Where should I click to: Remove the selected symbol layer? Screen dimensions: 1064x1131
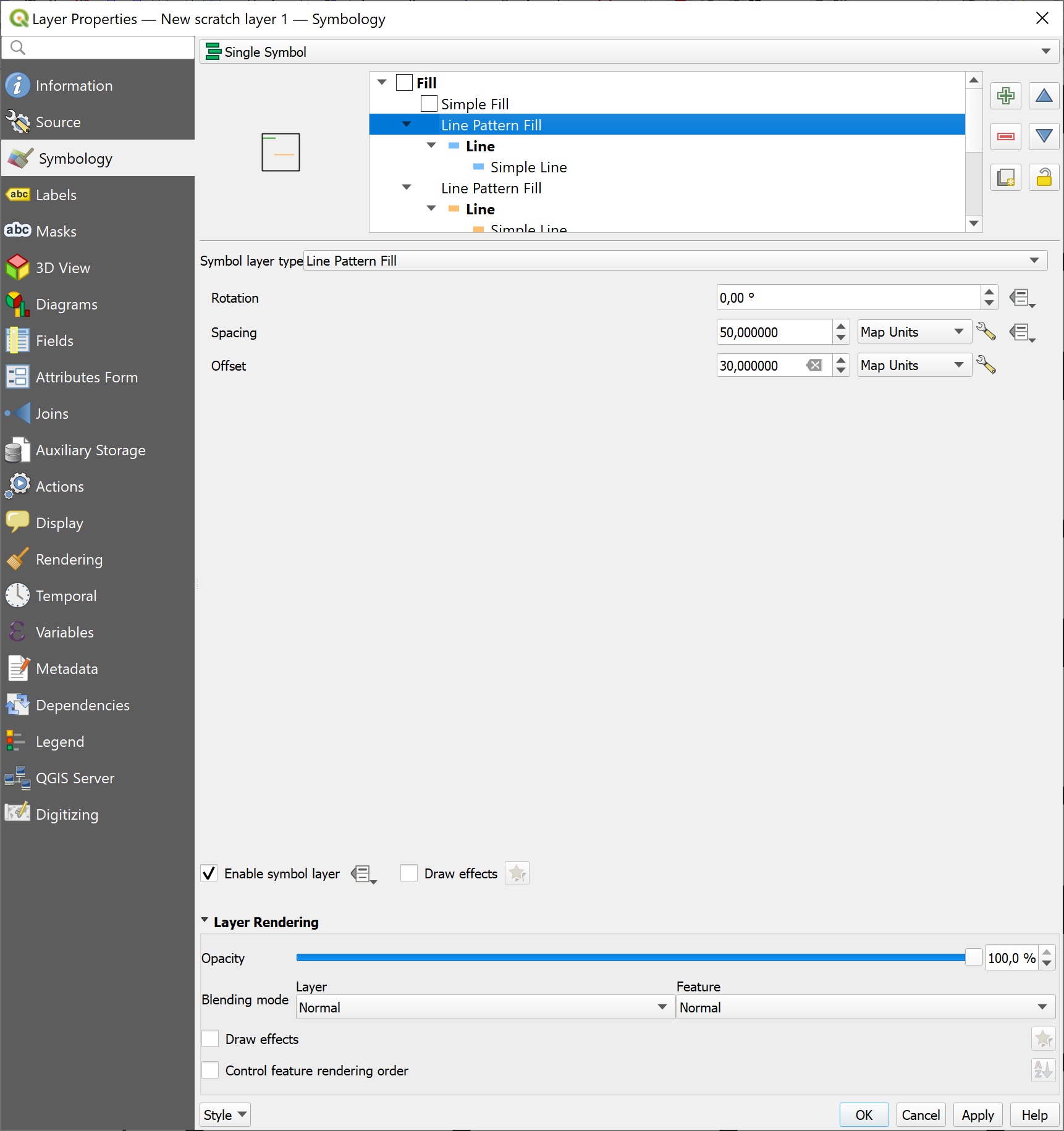1005,137
